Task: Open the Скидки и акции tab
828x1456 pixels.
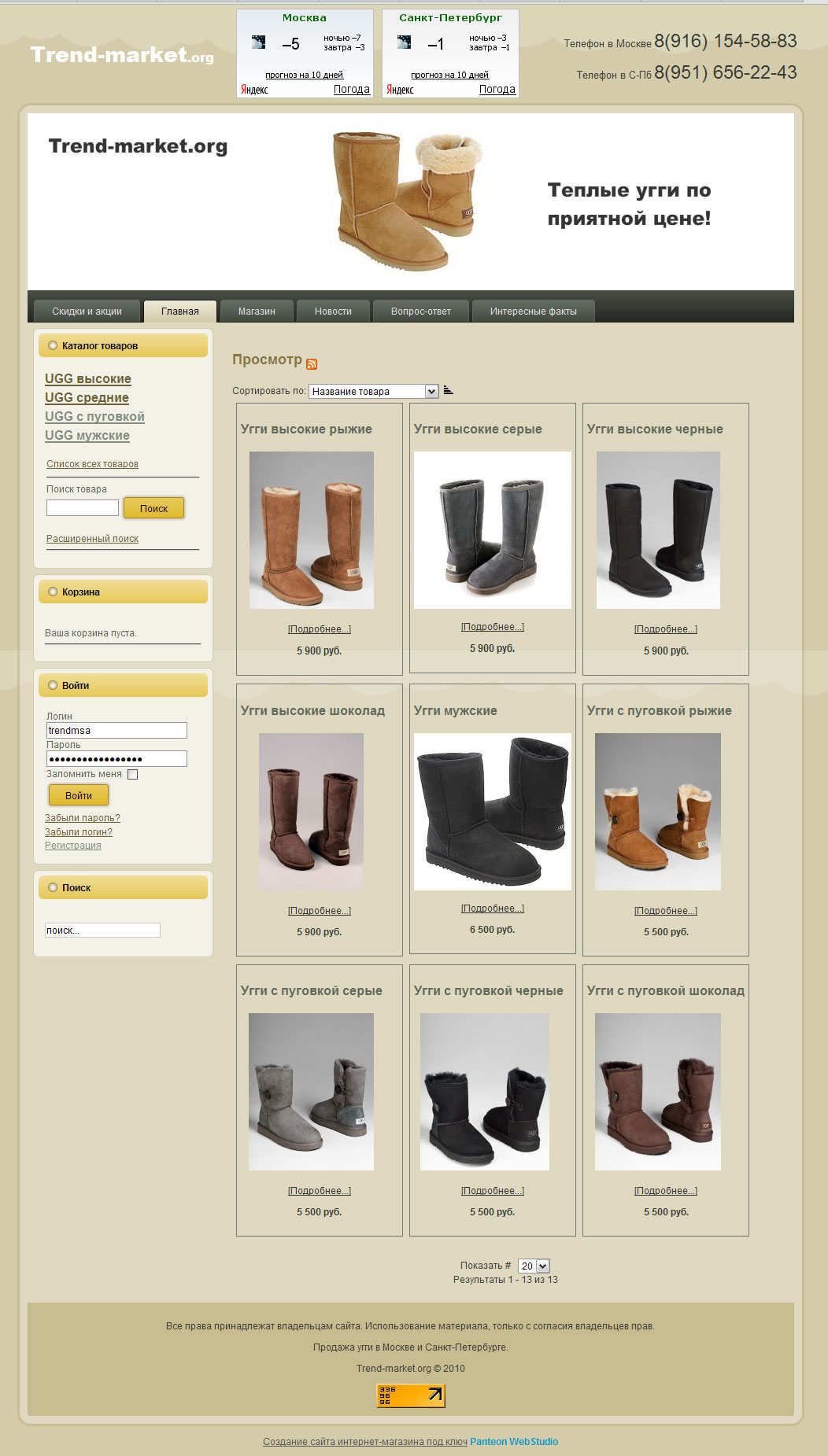Action: 87,311
